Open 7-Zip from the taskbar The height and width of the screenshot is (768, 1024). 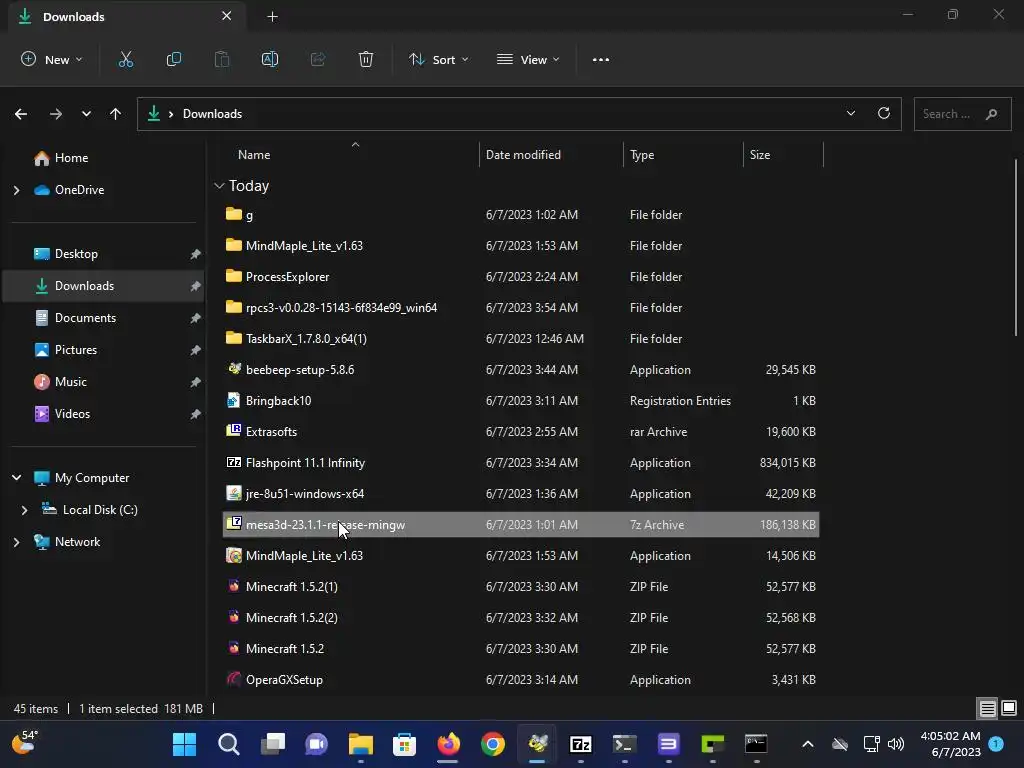(x=581, y=744)
